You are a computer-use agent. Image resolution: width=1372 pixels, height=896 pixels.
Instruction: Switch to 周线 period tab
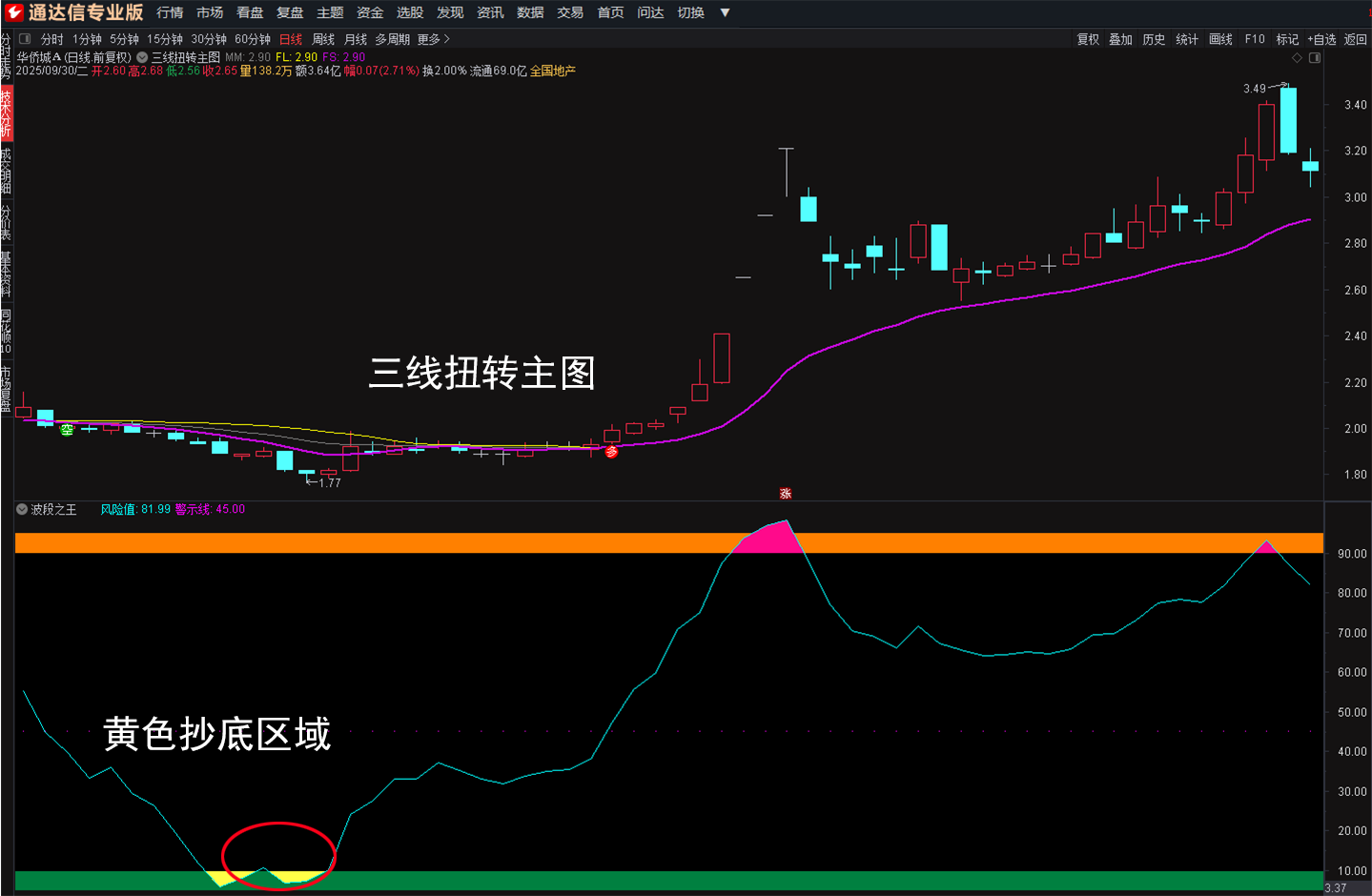coord(323,39)
